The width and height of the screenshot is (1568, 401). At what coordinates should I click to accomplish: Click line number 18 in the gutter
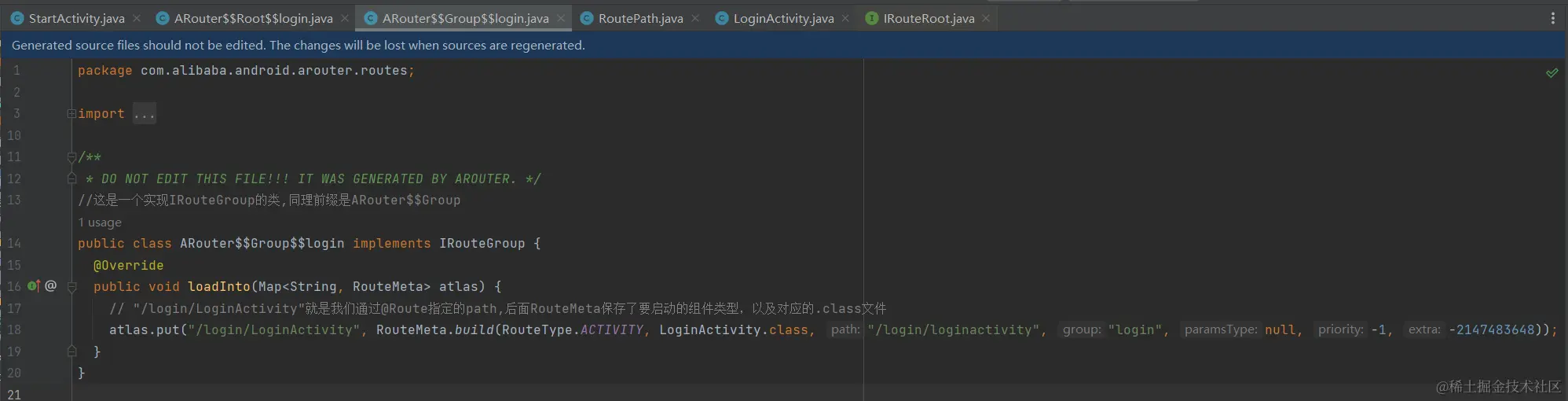[14, 330]
